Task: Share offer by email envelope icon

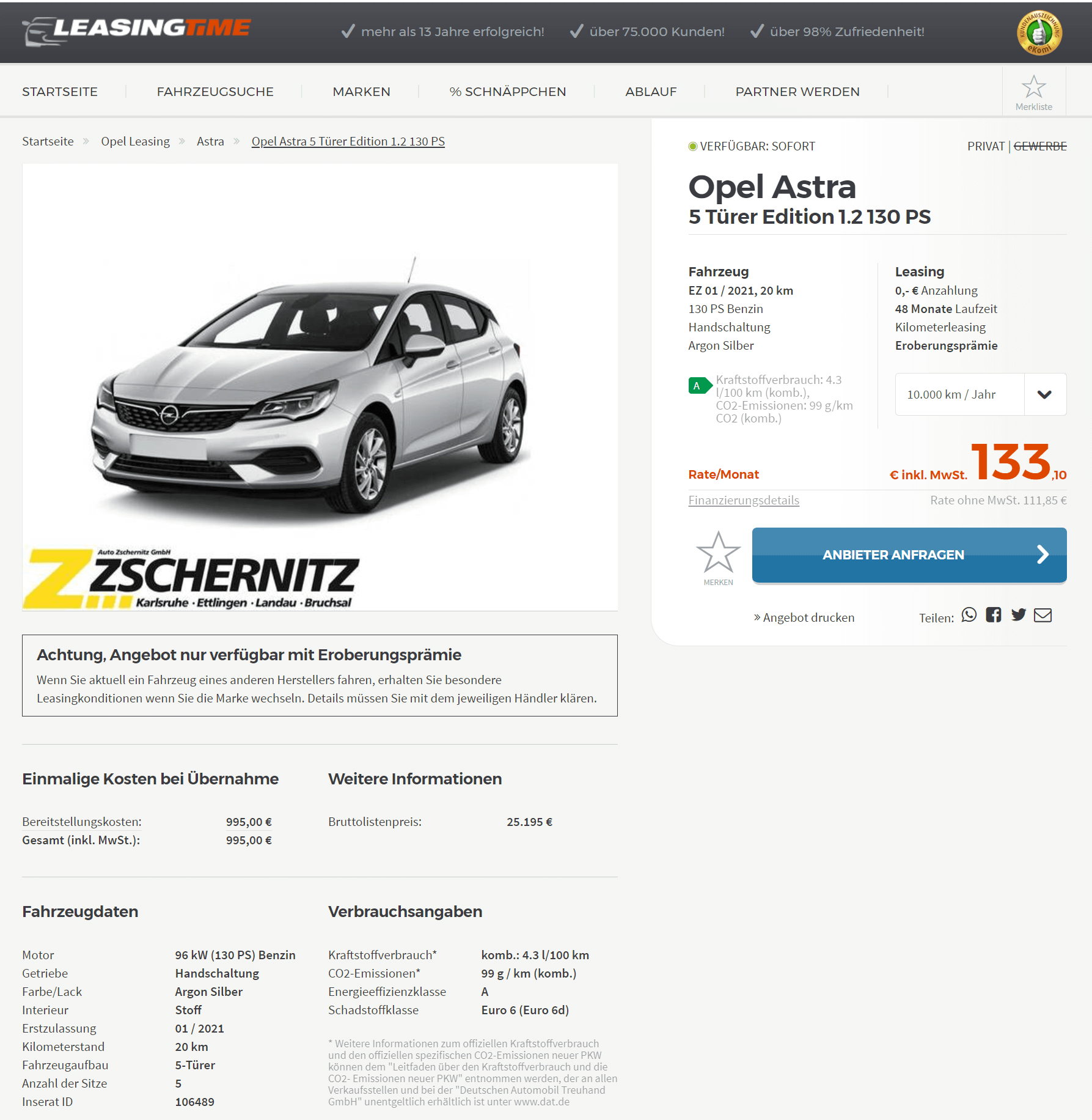Action: (x=1043, y=615)
